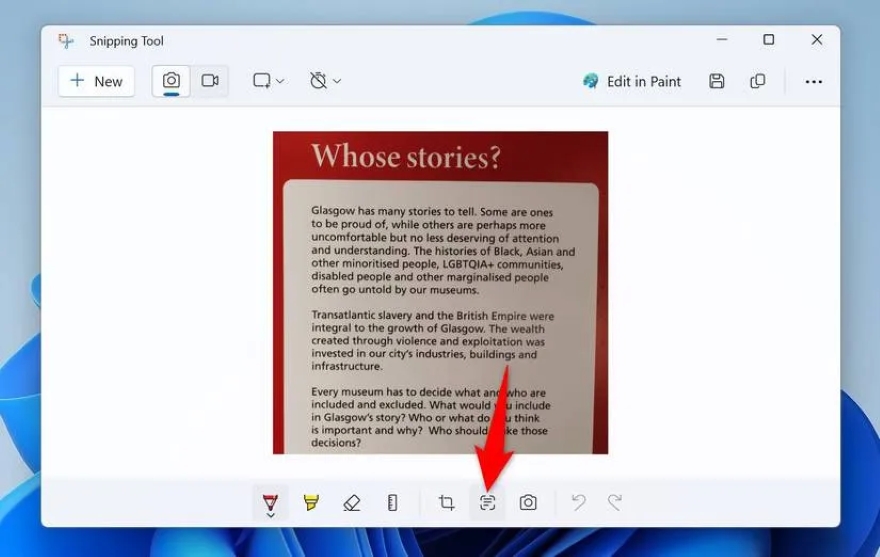Click the camera icon in bottom toolbar

528,503
